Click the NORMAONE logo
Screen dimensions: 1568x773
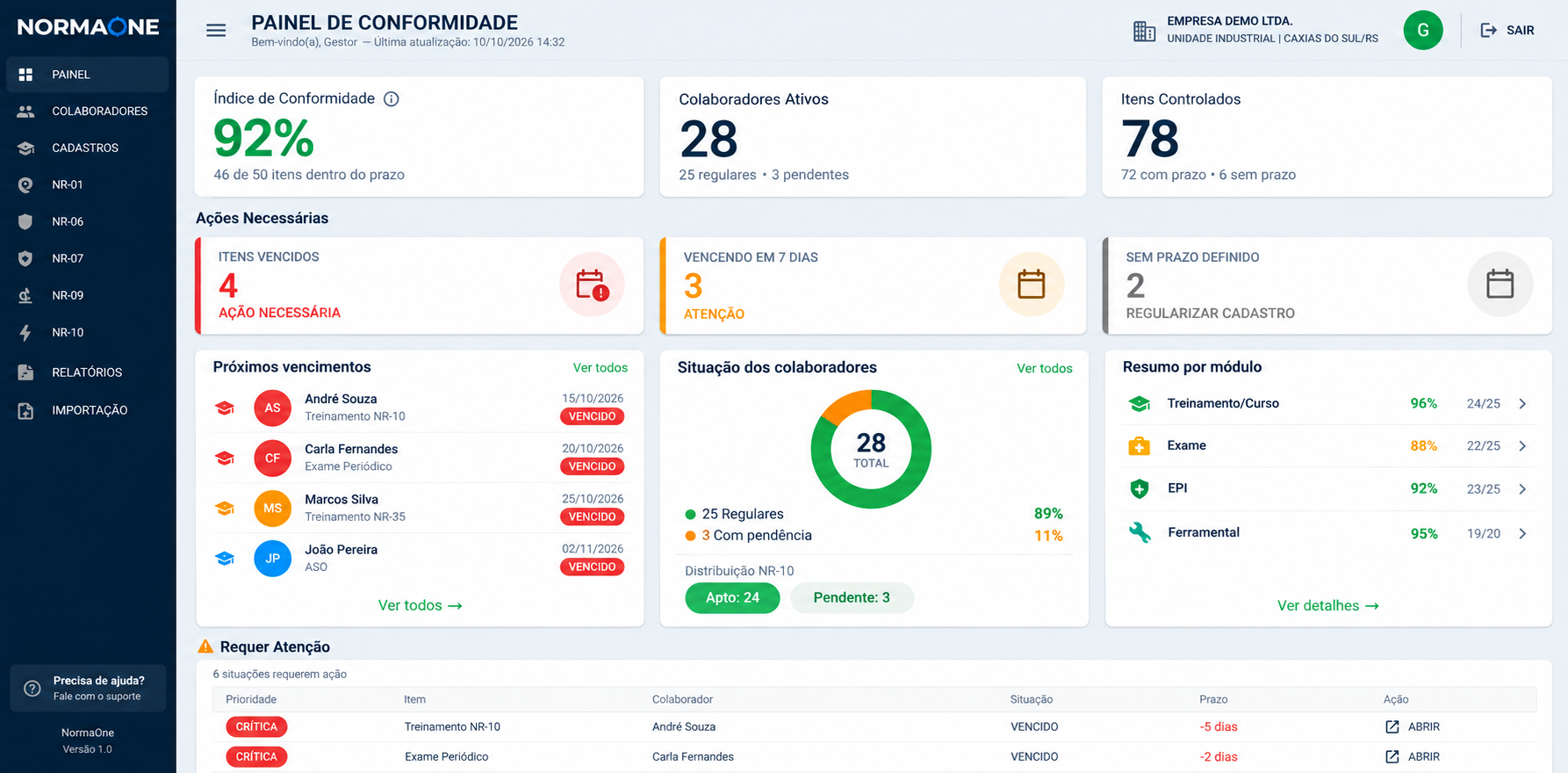point(88,27)
